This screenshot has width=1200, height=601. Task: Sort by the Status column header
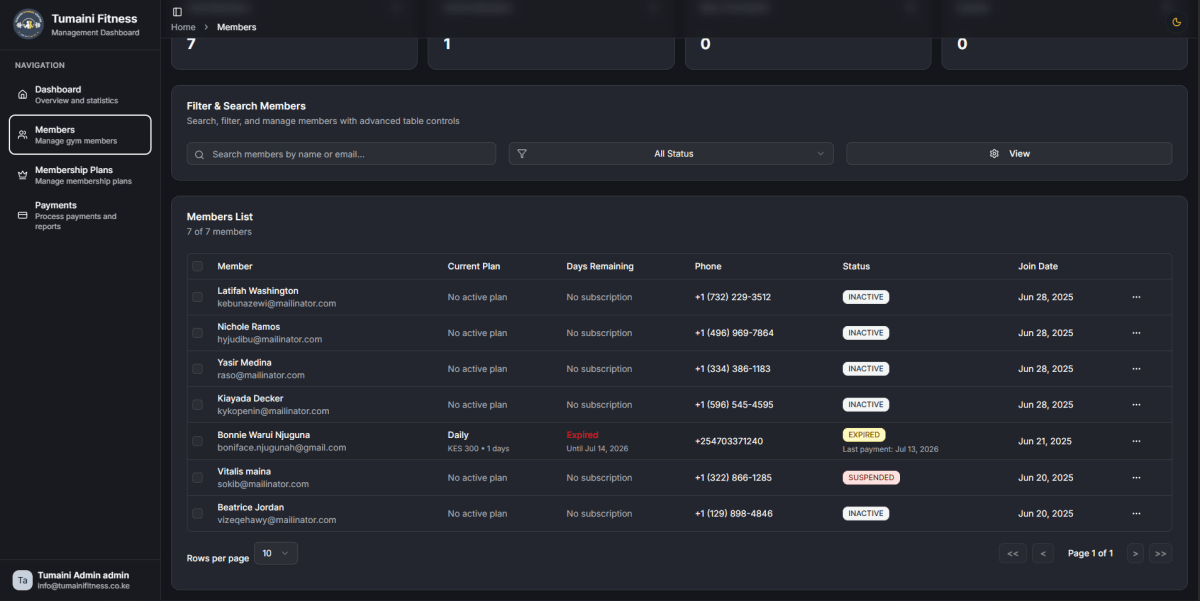(x=856, y=267)
